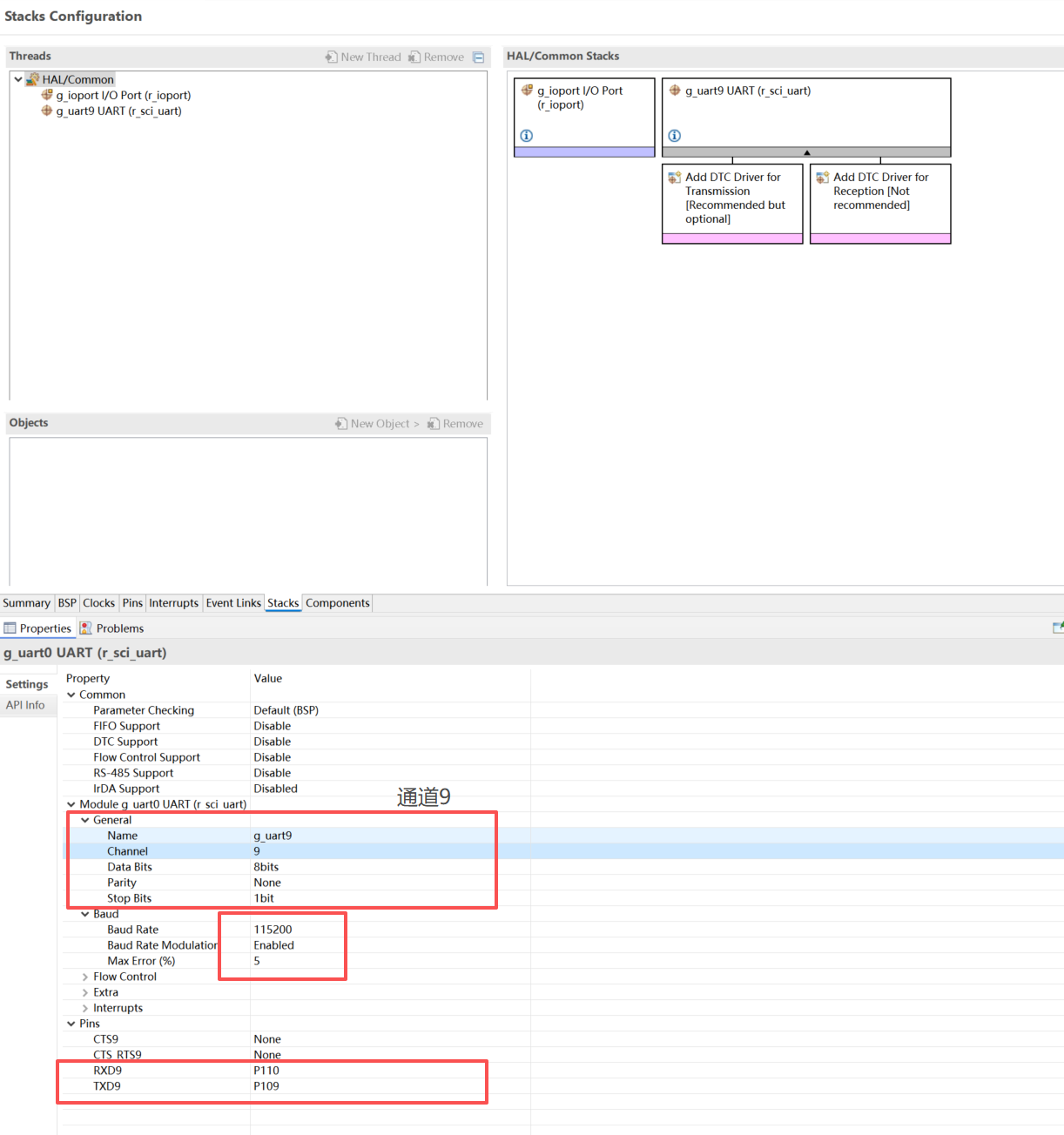Select g_ioport I/O Port in threads tree

[x=124, y=95]
